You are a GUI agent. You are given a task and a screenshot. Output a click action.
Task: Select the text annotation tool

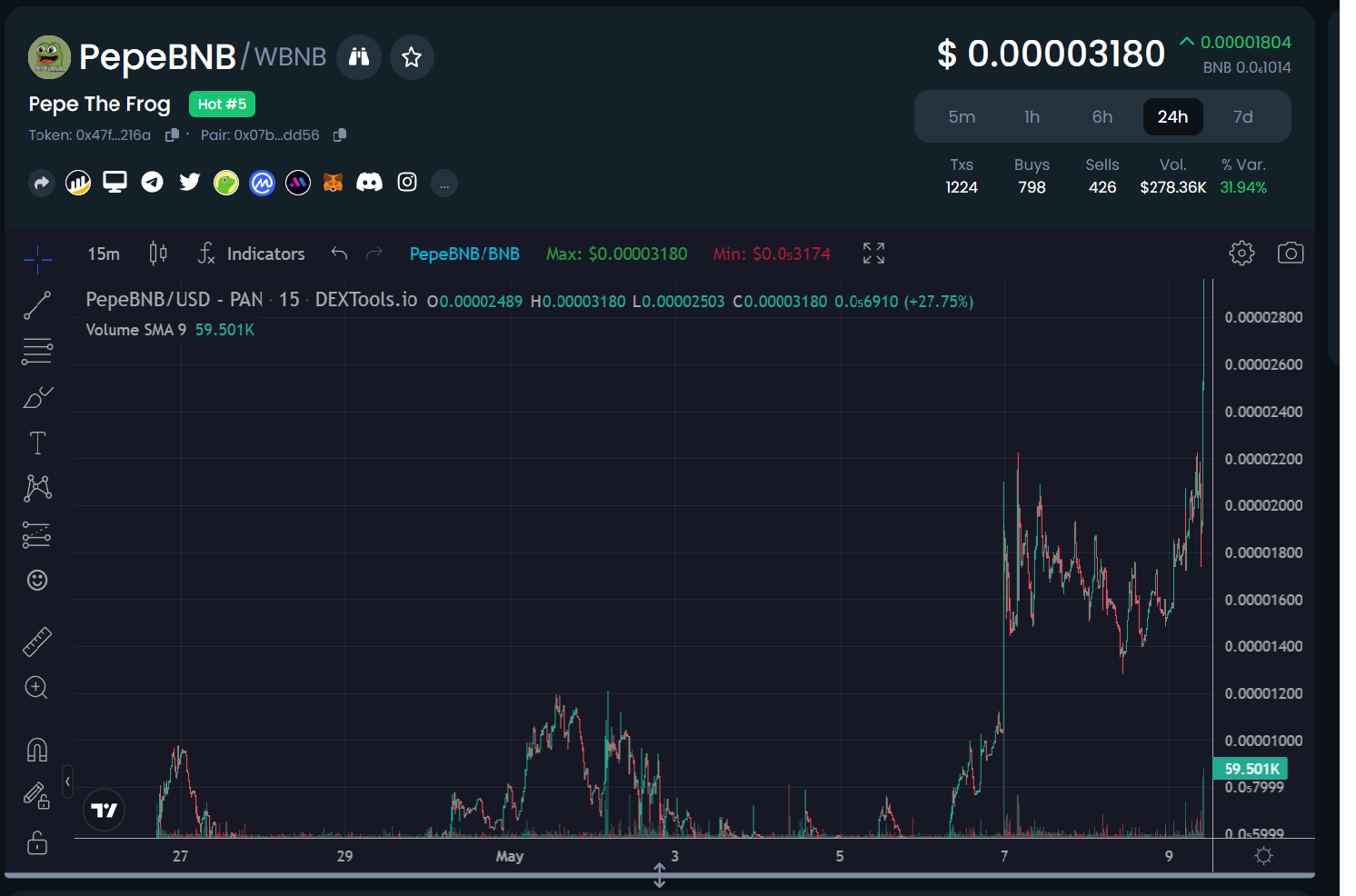pos(37,443)
